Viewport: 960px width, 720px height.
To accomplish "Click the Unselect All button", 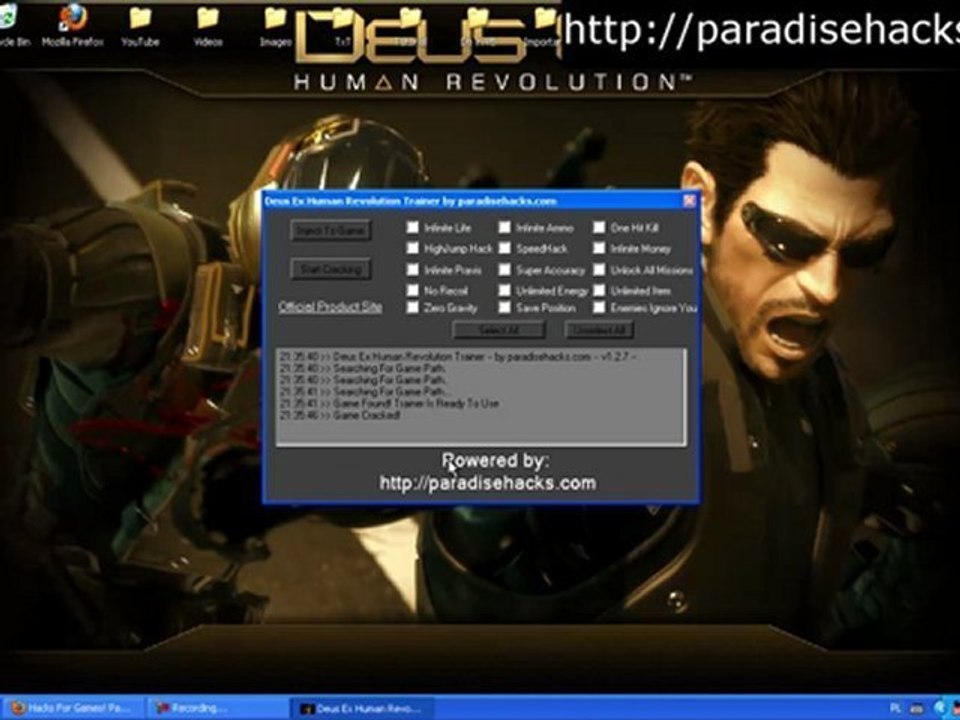I will [599, 330].
